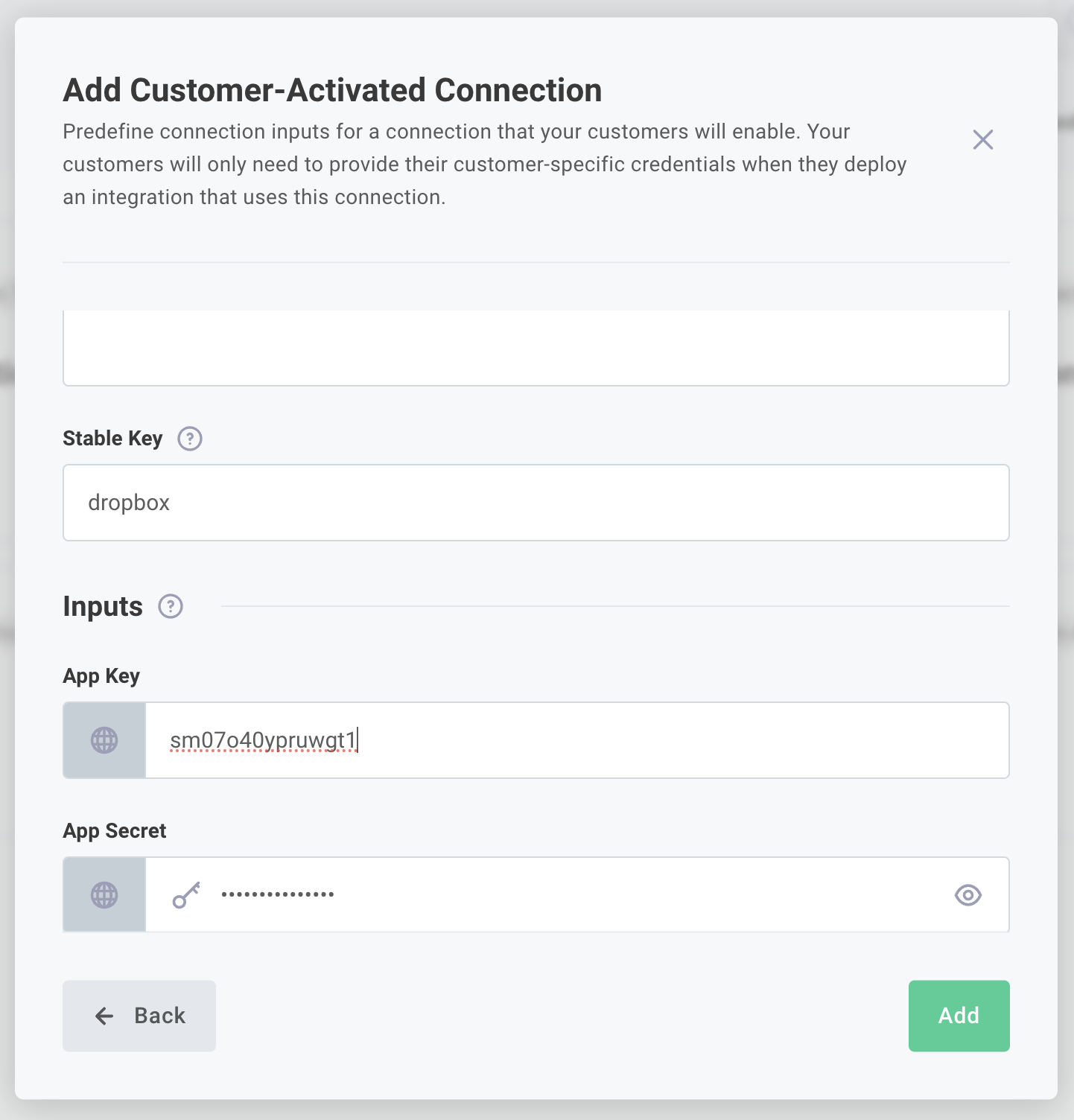Click the back arrow icon
This screenshot has height=1120, width=1074.
coord(104,1016)
